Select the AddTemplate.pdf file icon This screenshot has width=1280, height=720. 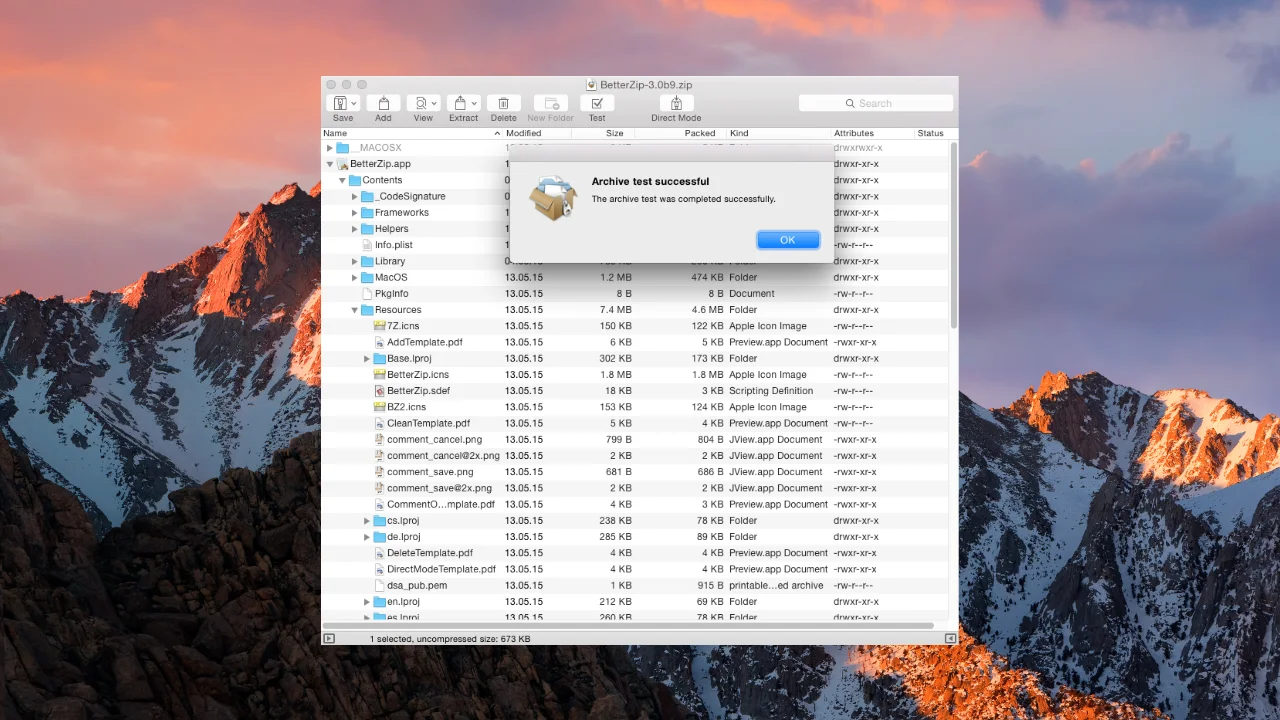click(379, 342)
